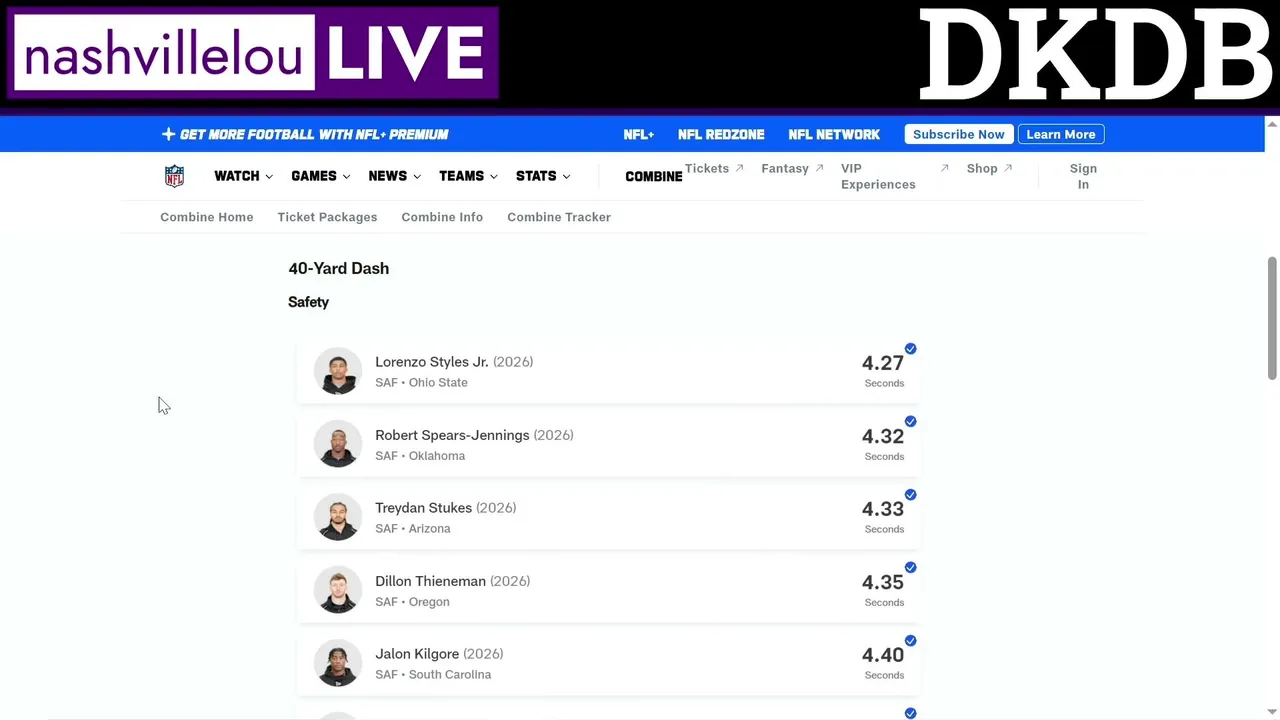Open Robert Spears-Jennings headshot photo
The height and width of the screenshot is (720, 1280).
[338, 444]
